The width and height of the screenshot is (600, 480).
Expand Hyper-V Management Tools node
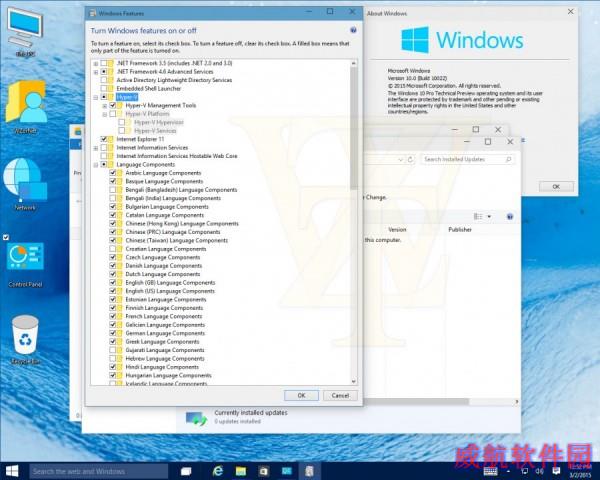(104, 106)
